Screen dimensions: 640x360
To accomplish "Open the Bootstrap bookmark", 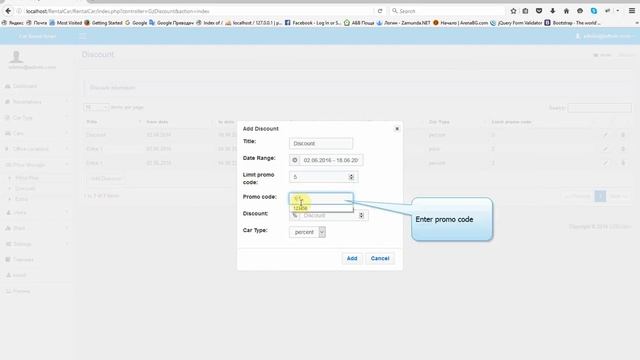I will (x=573, y=23).
